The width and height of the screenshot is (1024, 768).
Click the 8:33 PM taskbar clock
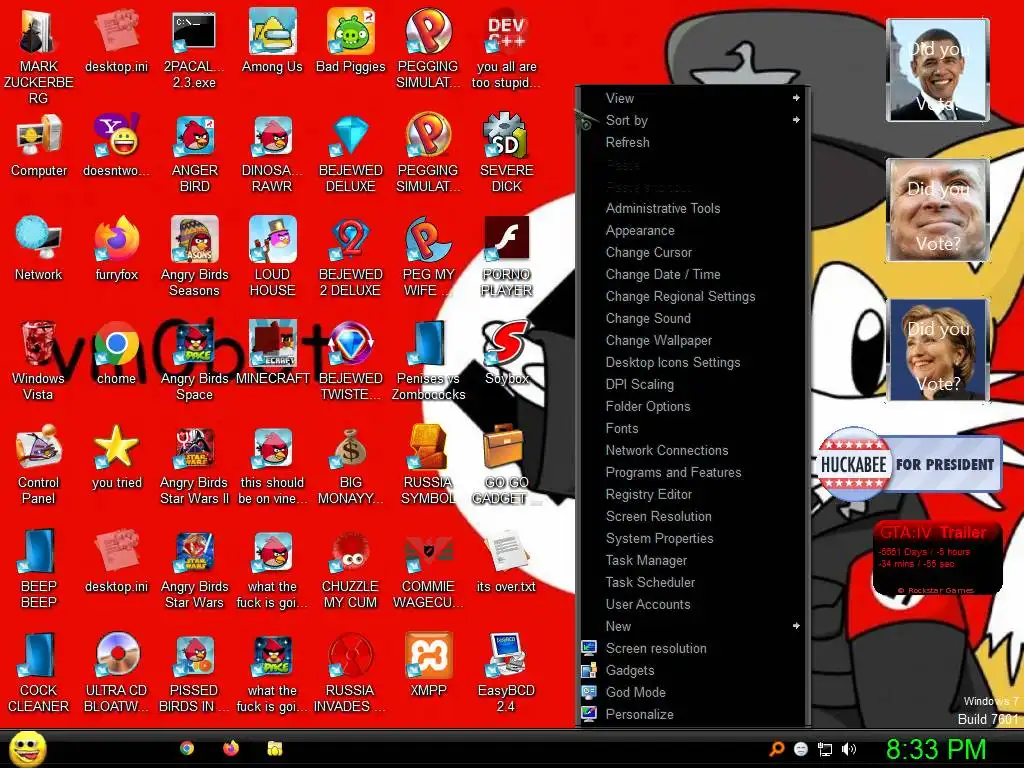936,749
